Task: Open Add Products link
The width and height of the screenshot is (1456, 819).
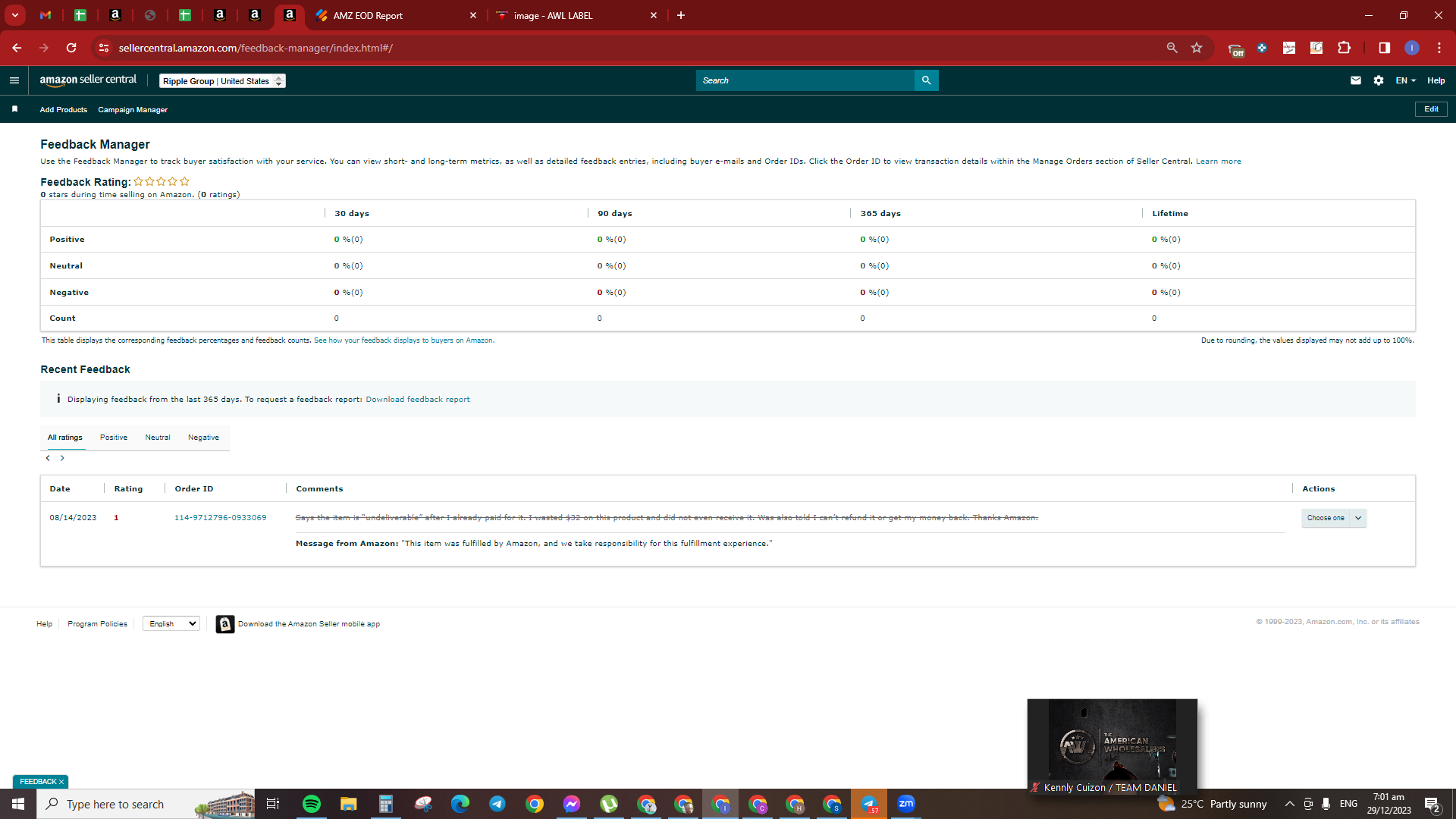Action: coord(64,110)
